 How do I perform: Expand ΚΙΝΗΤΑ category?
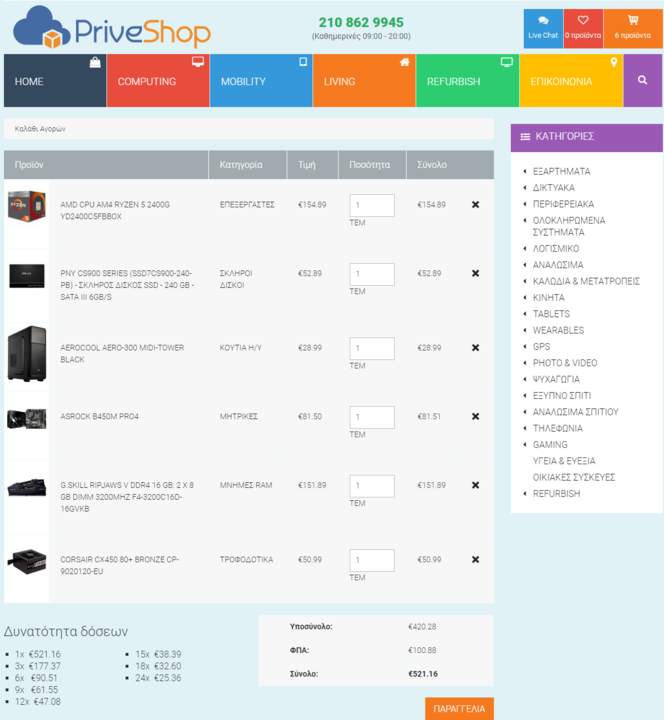(x=548, y=298)
